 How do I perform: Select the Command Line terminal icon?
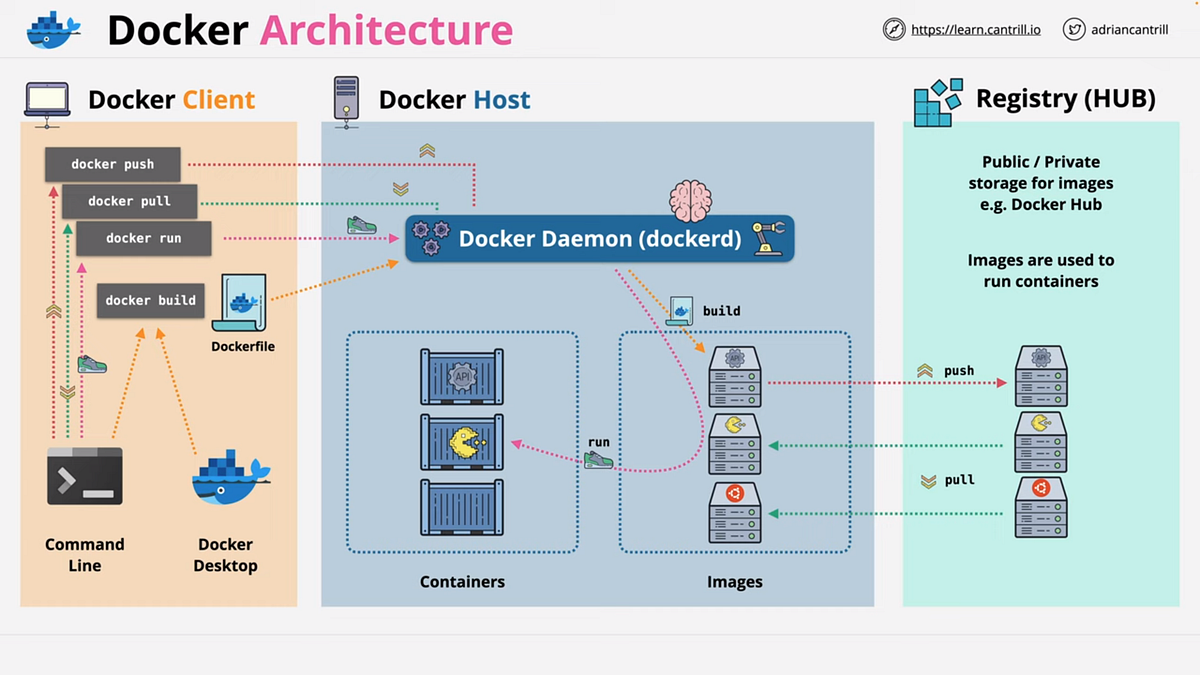[x=84, y=476]
